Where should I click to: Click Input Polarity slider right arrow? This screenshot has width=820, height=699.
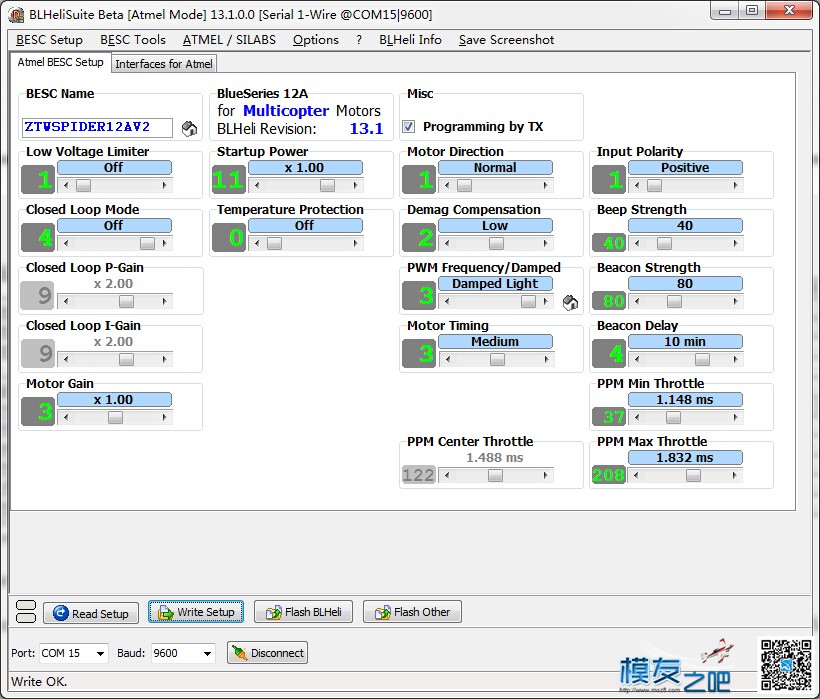(x=736, y=186)
